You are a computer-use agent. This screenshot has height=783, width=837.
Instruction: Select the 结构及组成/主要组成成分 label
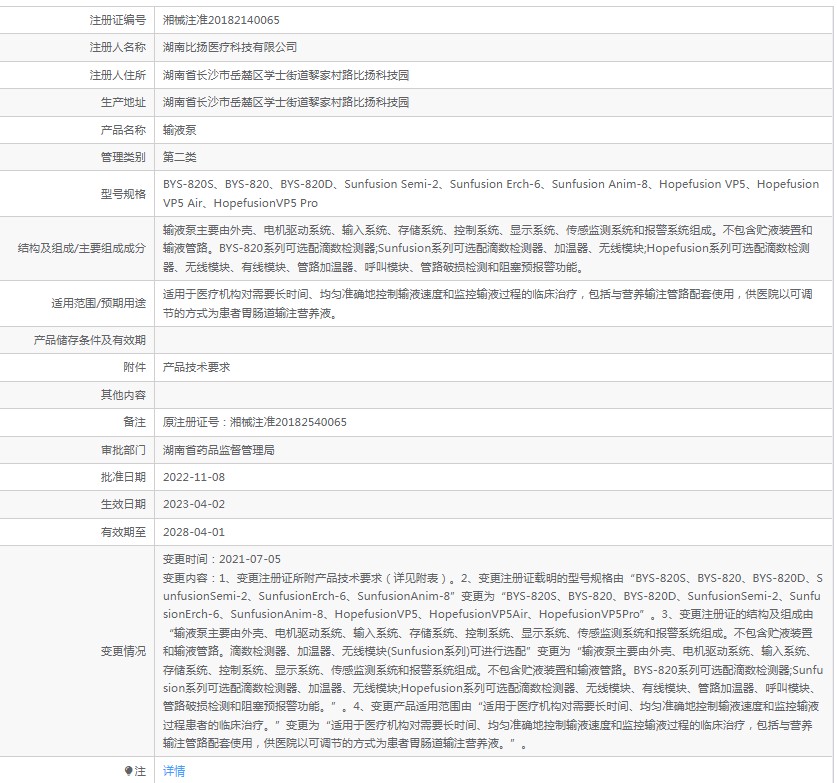point(82,248)
